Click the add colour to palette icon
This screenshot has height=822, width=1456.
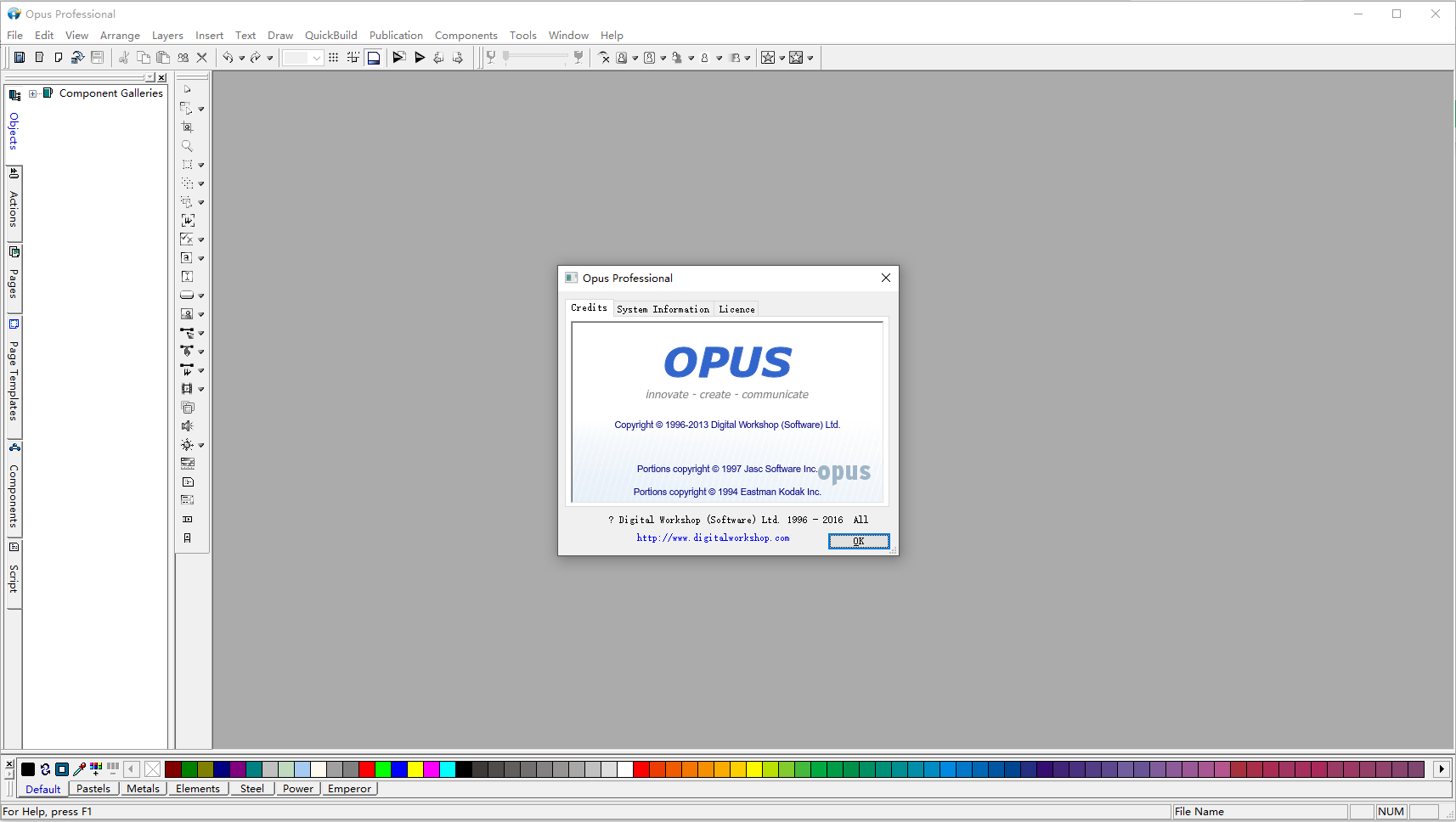(x=96, y=769)
